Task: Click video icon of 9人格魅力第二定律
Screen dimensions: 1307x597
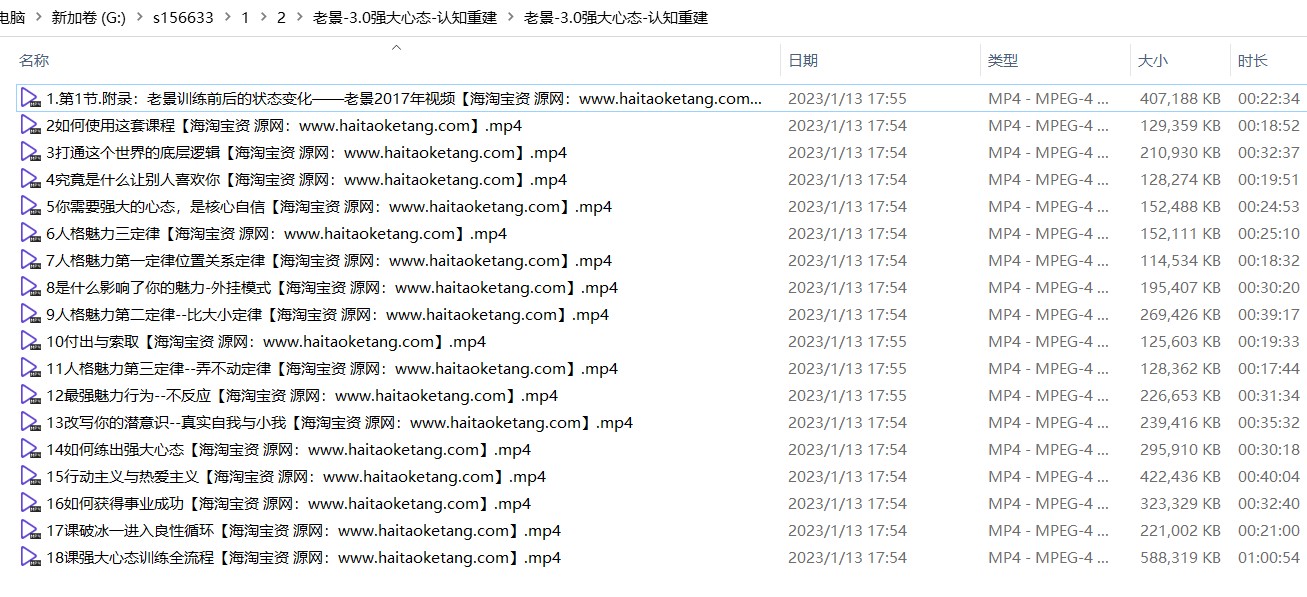Action: [x=30, y=315]
